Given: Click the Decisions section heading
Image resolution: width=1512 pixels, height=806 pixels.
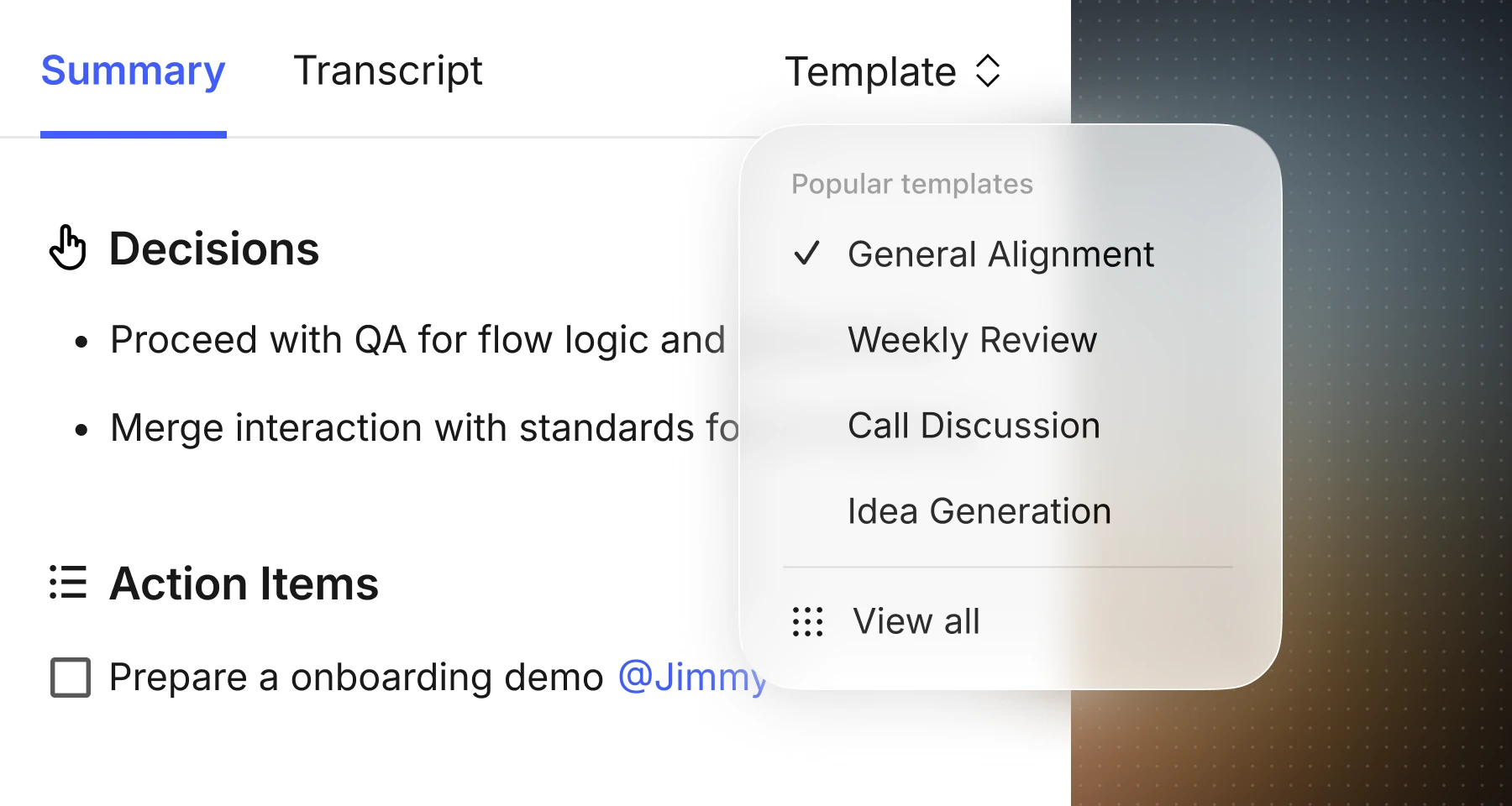Looking at the screenshot, I should (214, 249).
